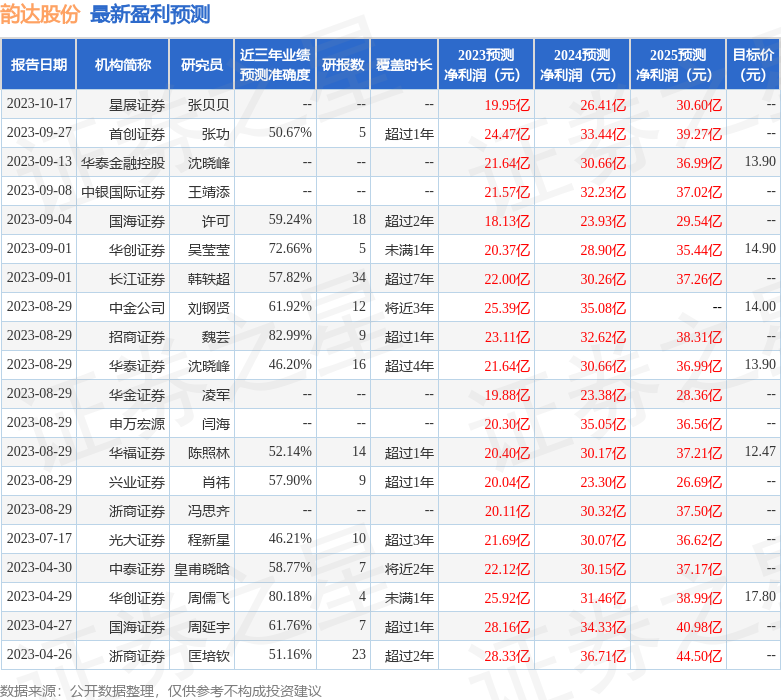Click 32.23亿 profit value
Viewport: 781px width, 700px height.
click(603, 192)
